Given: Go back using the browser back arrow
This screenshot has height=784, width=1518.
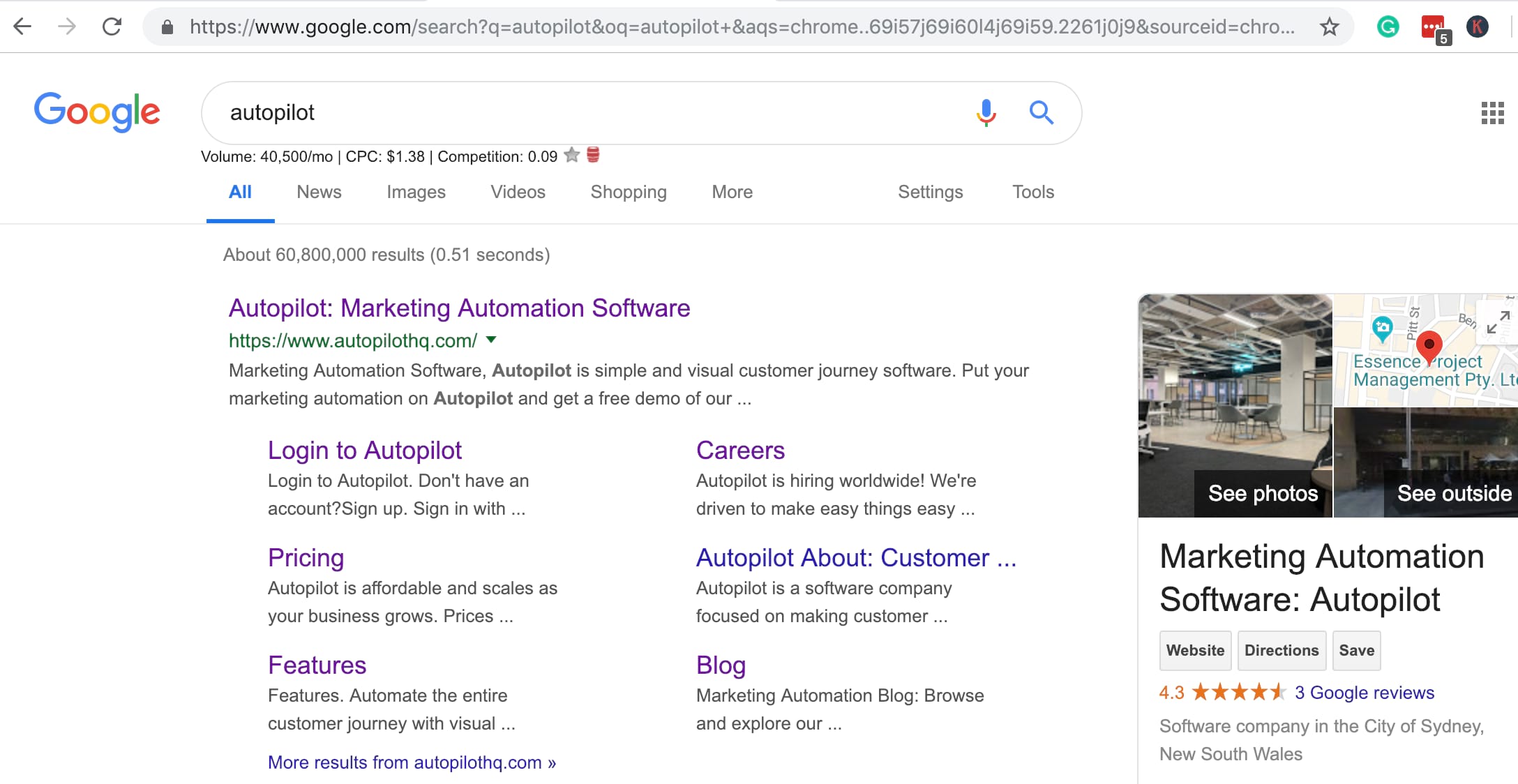Looking at the screenshot, I should 22,27.
